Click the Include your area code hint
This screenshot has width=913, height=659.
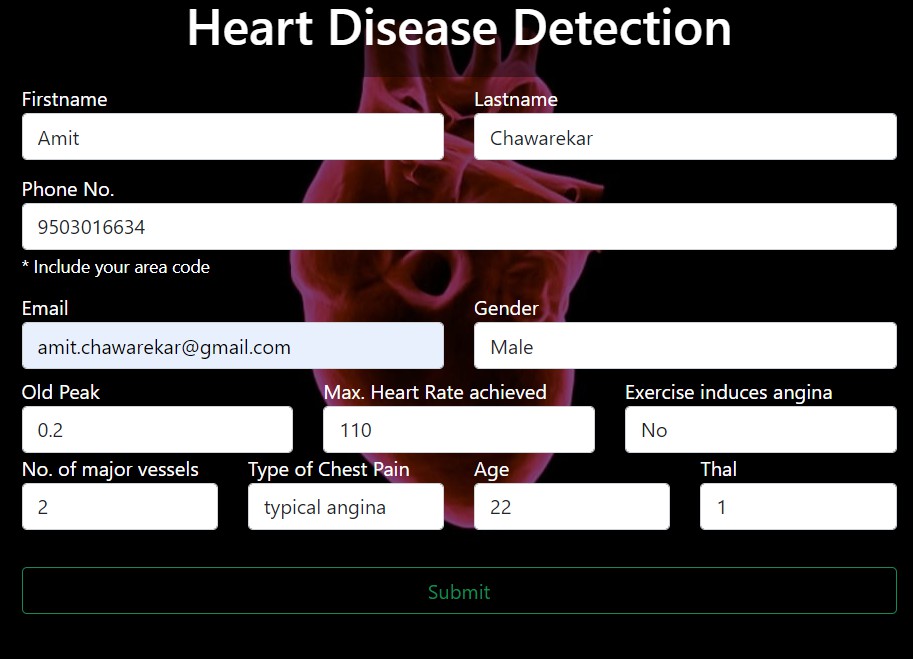tap(116, 267)
